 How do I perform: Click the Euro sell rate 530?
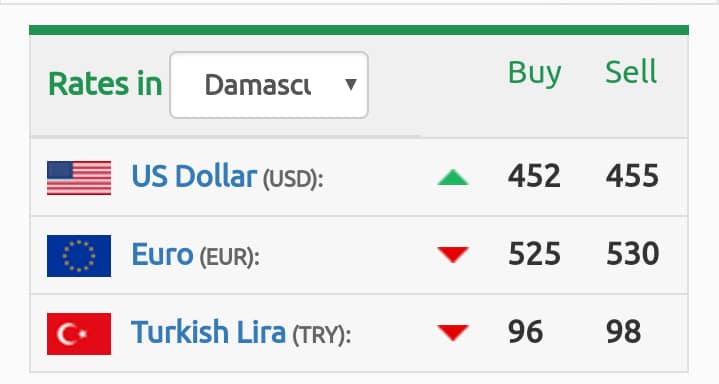click(x=633, y=254)
